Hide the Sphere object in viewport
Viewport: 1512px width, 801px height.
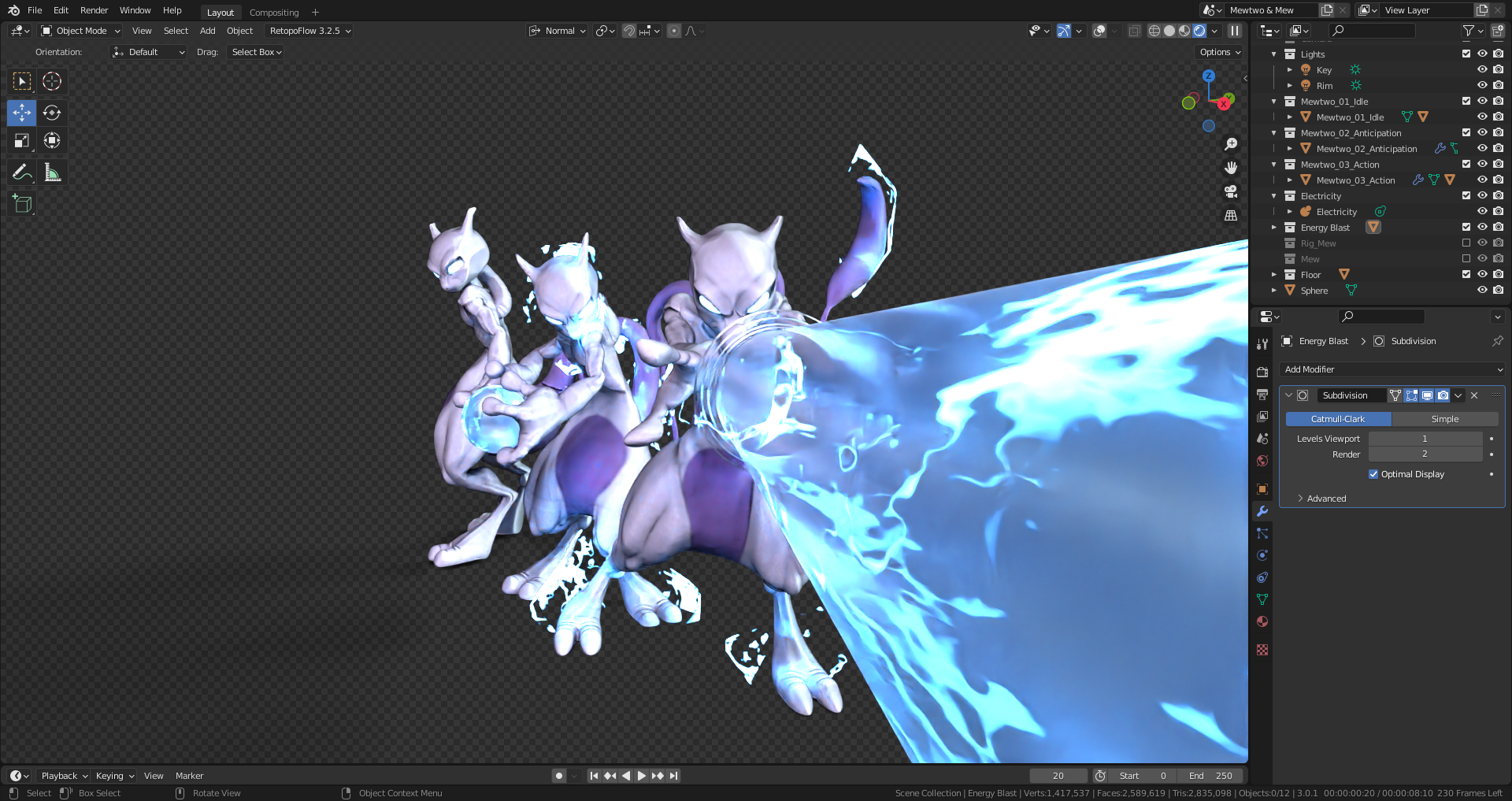(1482, 290)
